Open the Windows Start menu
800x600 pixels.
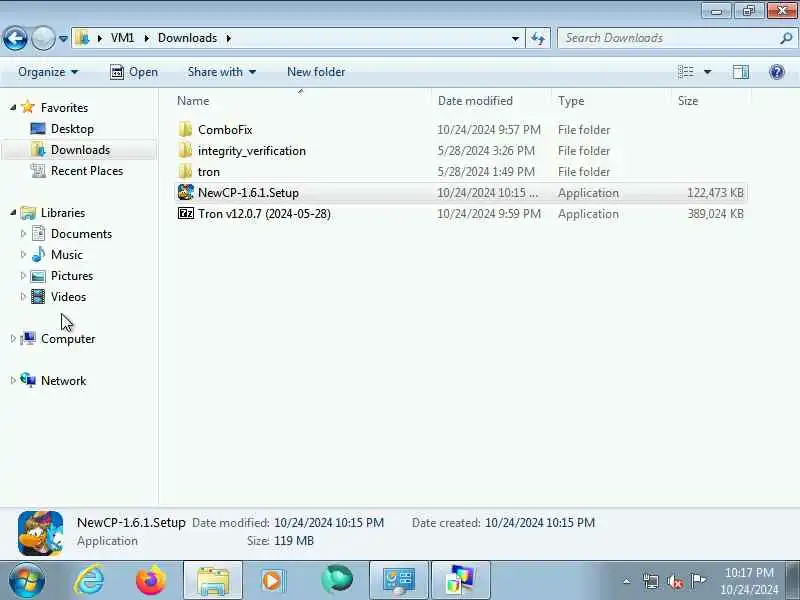pos(26,580)
